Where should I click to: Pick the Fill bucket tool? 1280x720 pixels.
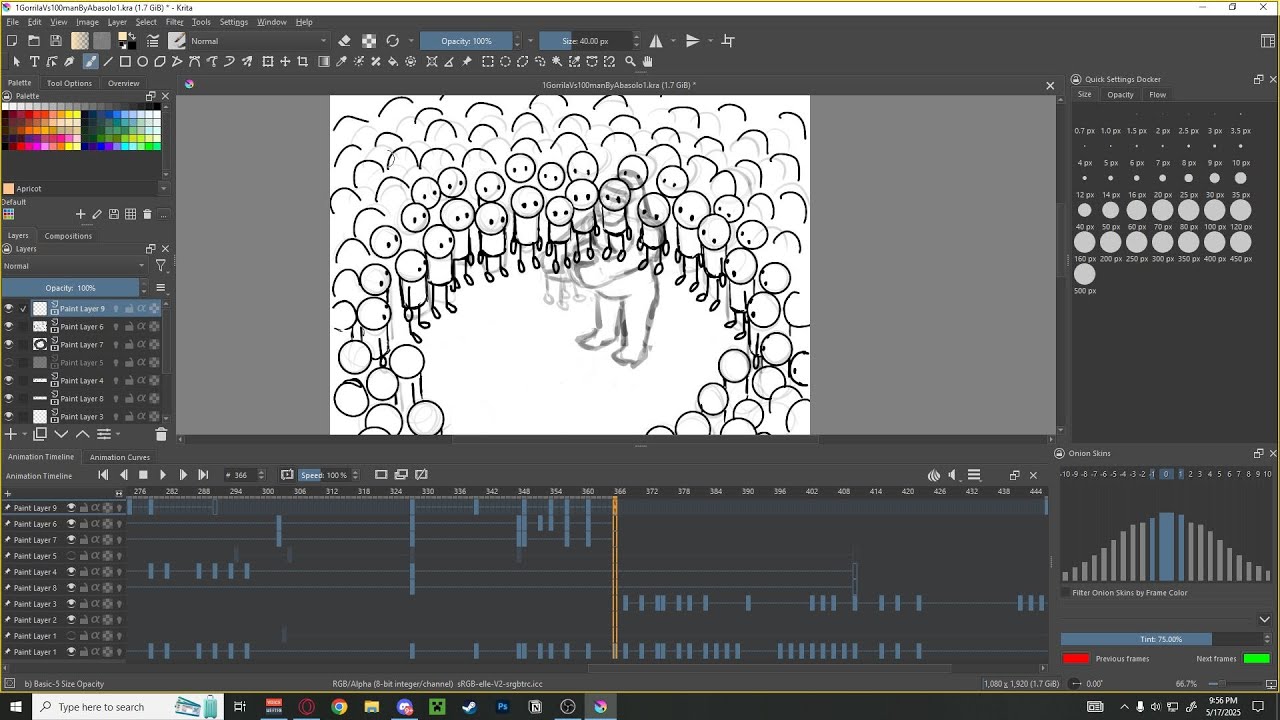point(393,61)
